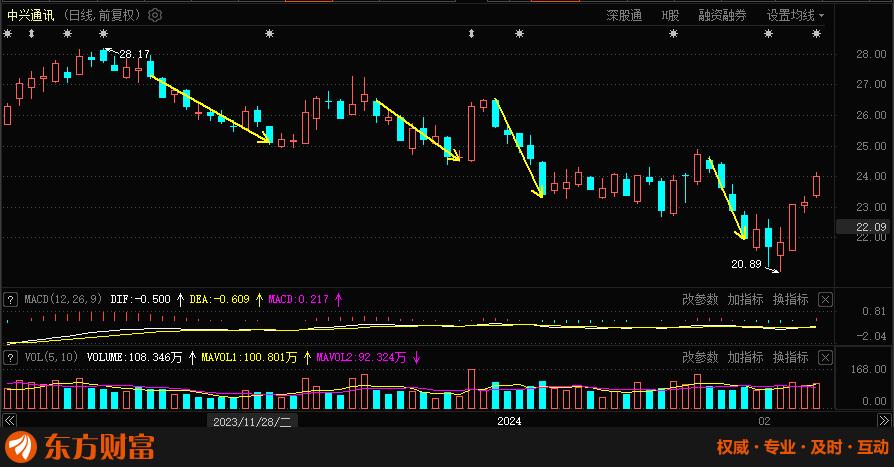Screen dimensions: 894x467
Task: Open chart settings gear next to 前复权
Action: 155,15
